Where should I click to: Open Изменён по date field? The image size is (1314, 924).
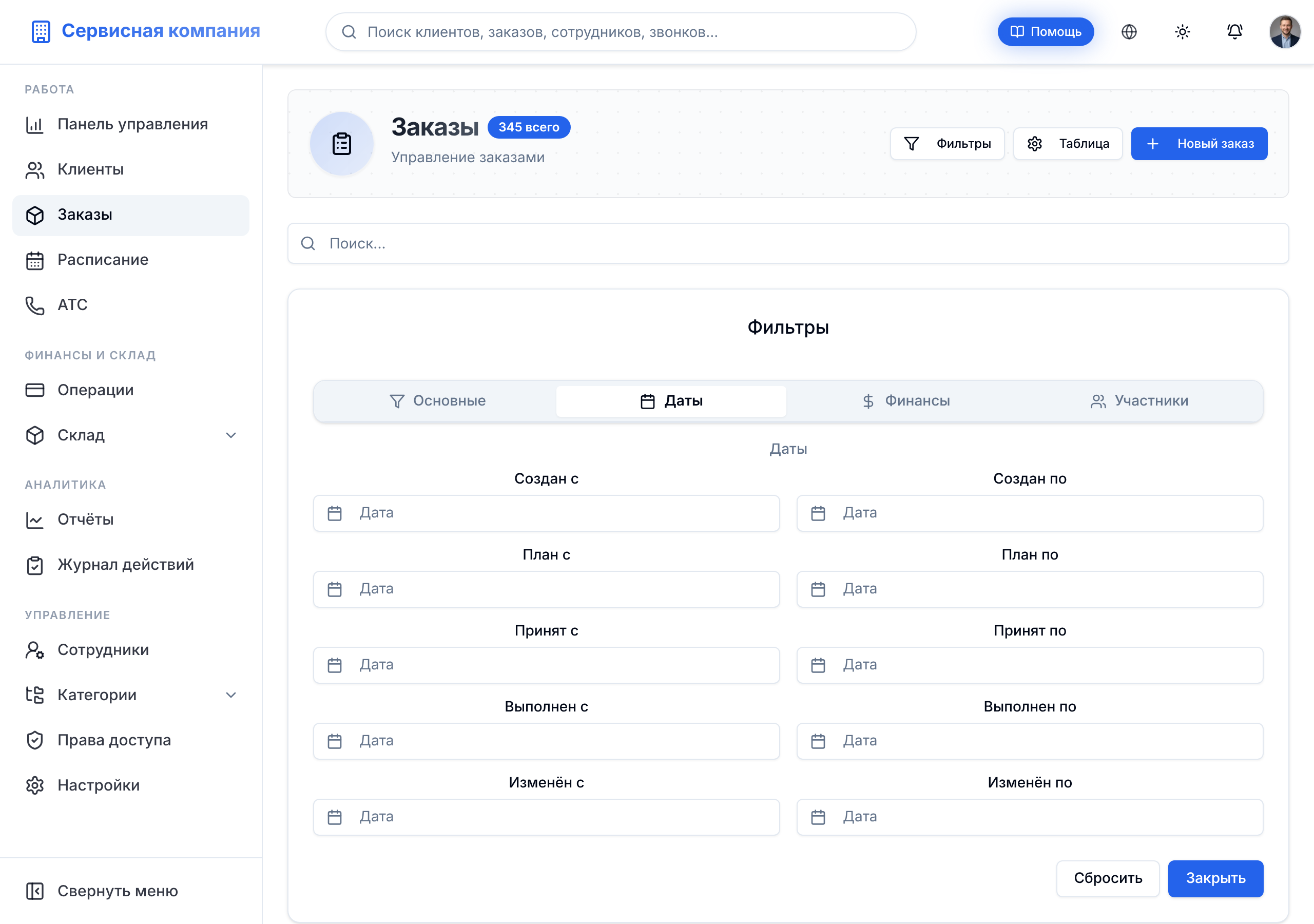coord(1030,818)
